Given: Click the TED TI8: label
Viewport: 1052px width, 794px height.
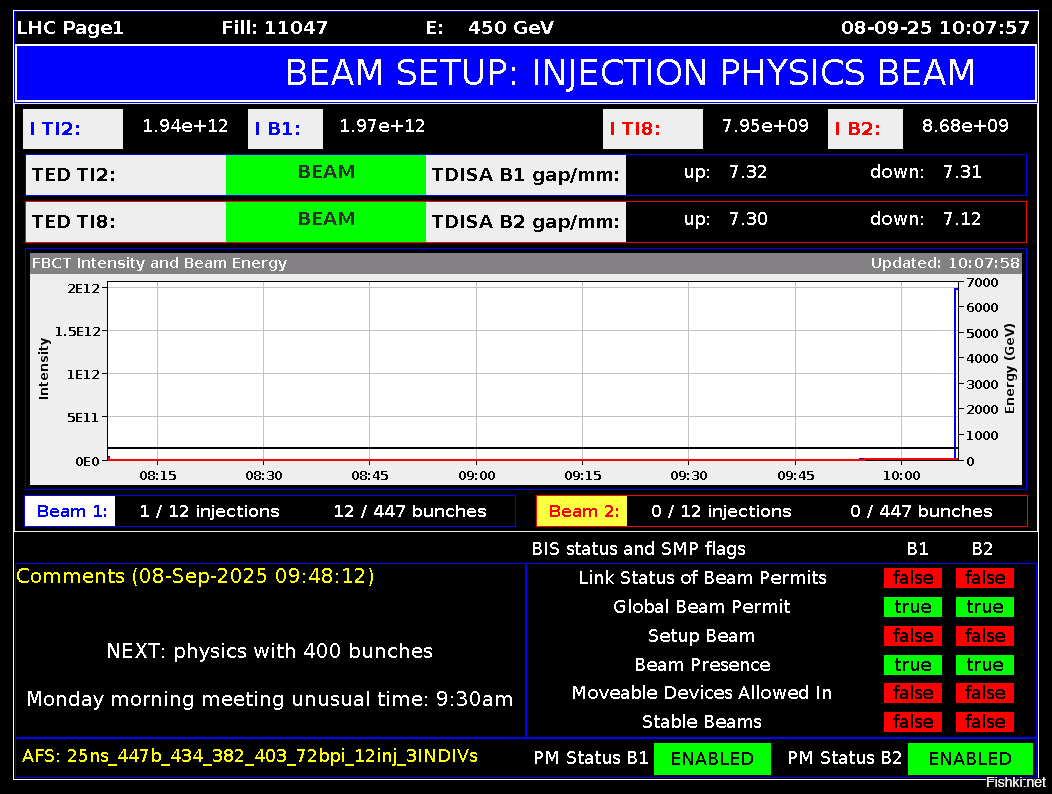Looking at the screenshot, I should 126,222.
